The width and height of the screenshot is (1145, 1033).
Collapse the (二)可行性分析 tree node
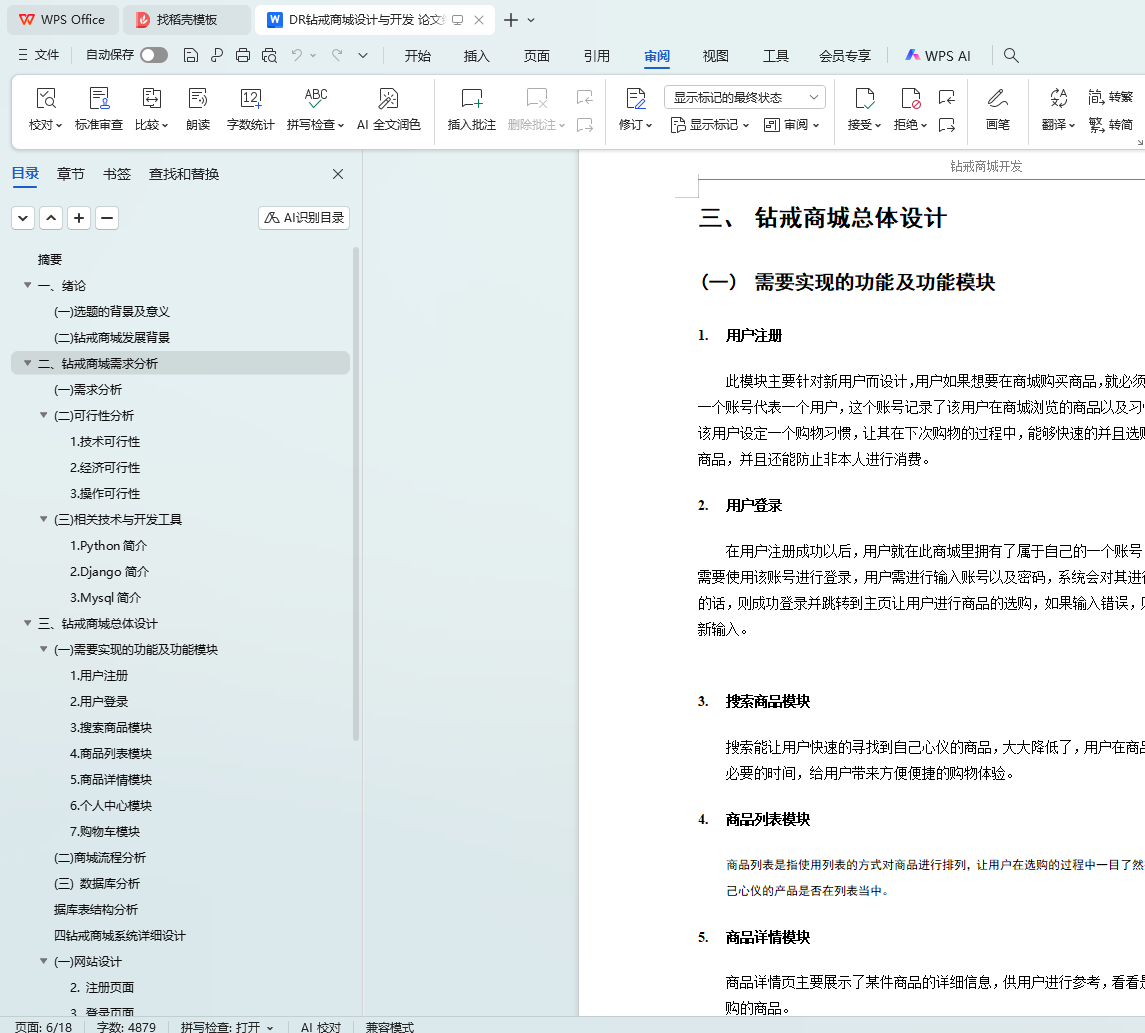click(x=44, y=416)
